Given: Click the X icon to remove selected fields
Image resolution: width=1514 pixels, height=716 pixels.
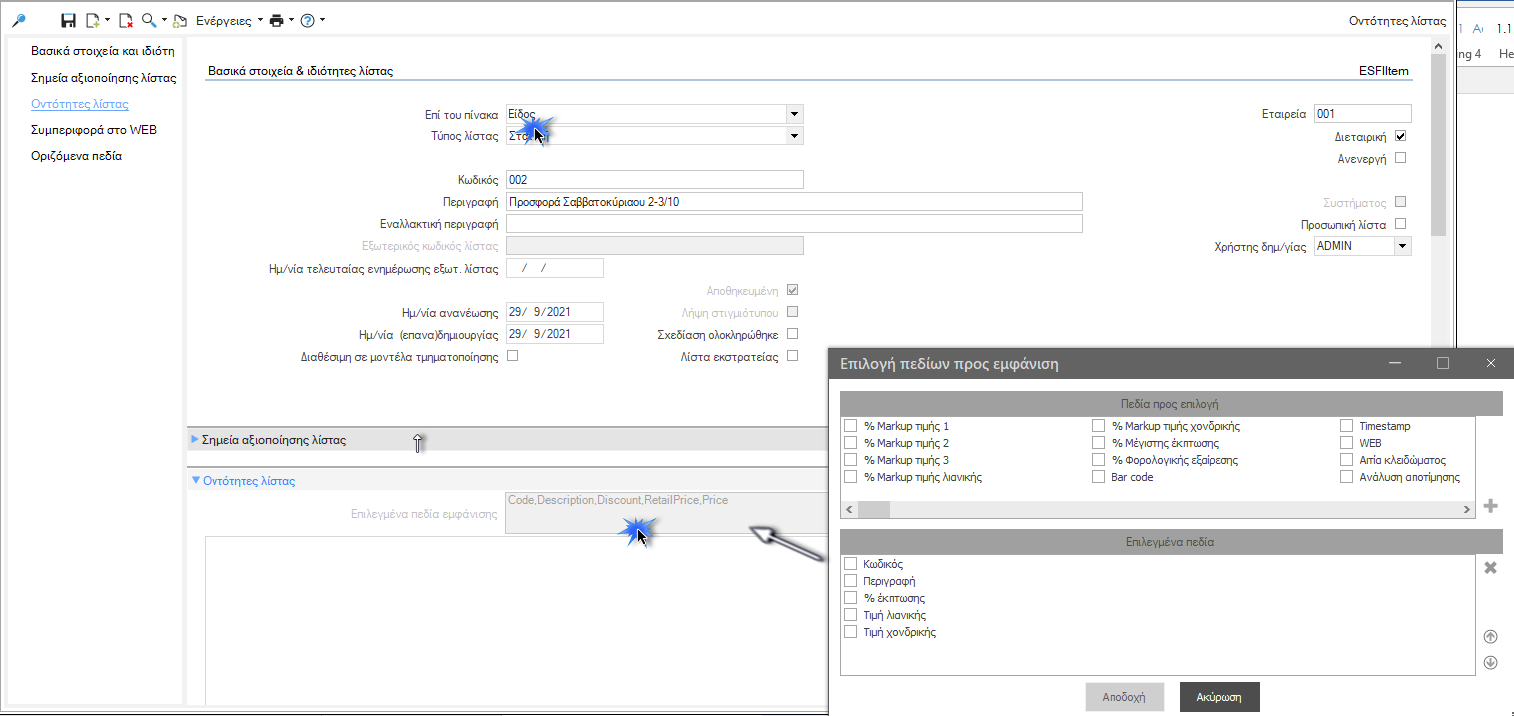Looking at the screenshot, I should tap(1490, 567).
